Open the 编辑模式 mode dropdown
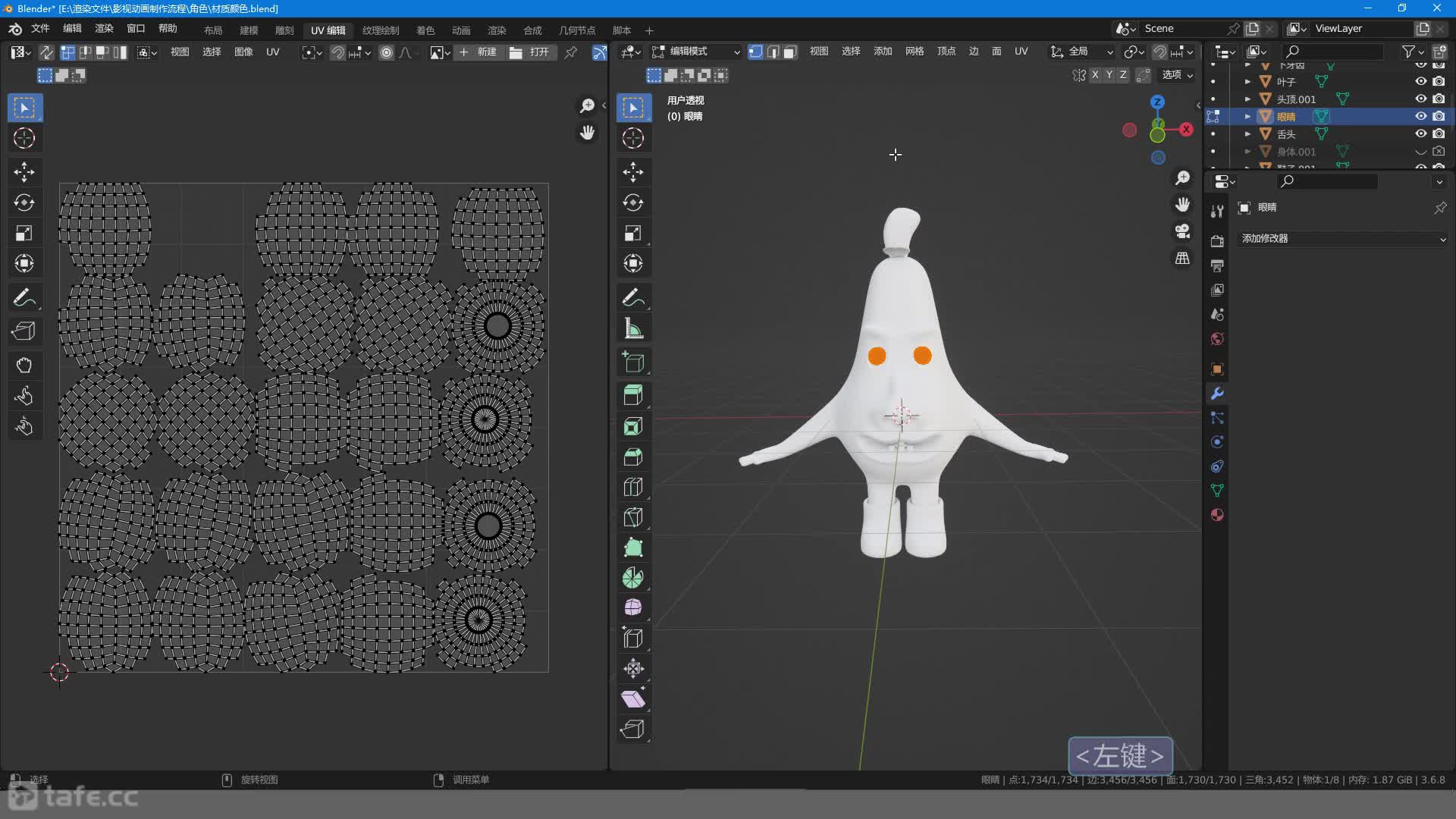The width and height of the screenshot is (1456, 819). click(695, 52)
